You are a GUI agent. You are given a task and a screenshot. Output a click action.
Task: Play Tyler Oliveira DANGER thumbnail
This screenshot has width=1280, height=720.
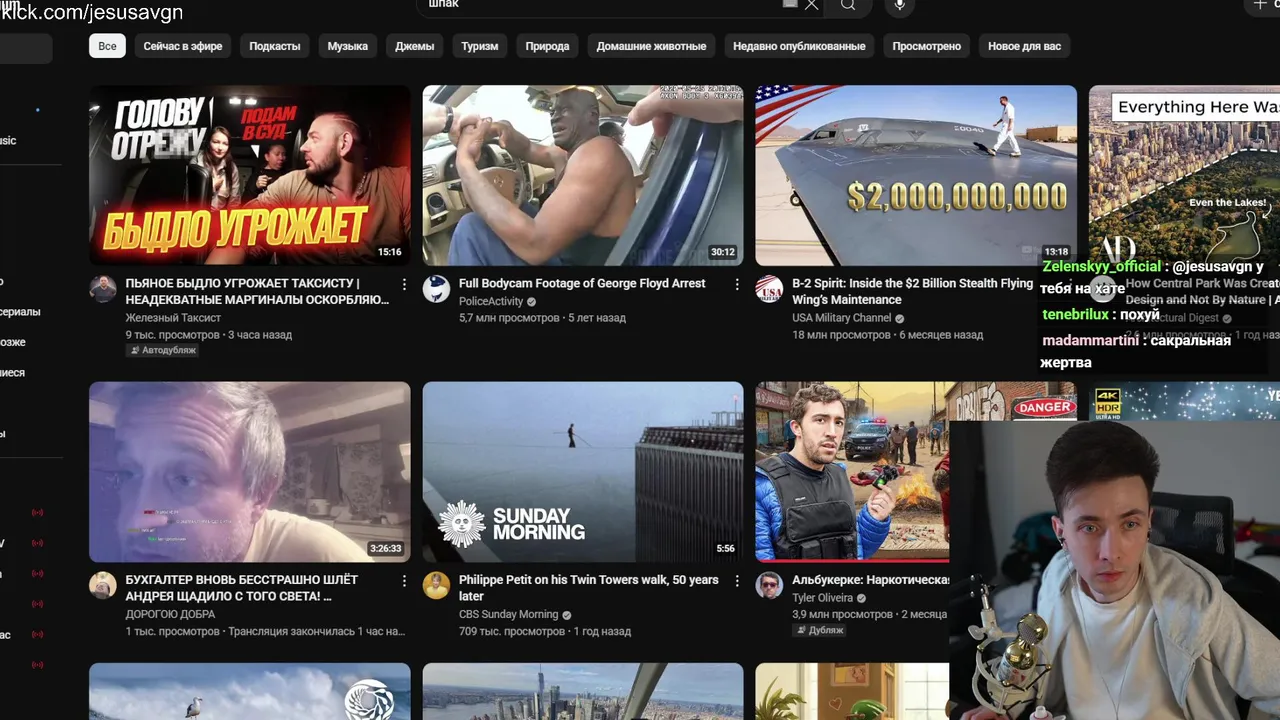pos(852,472)
